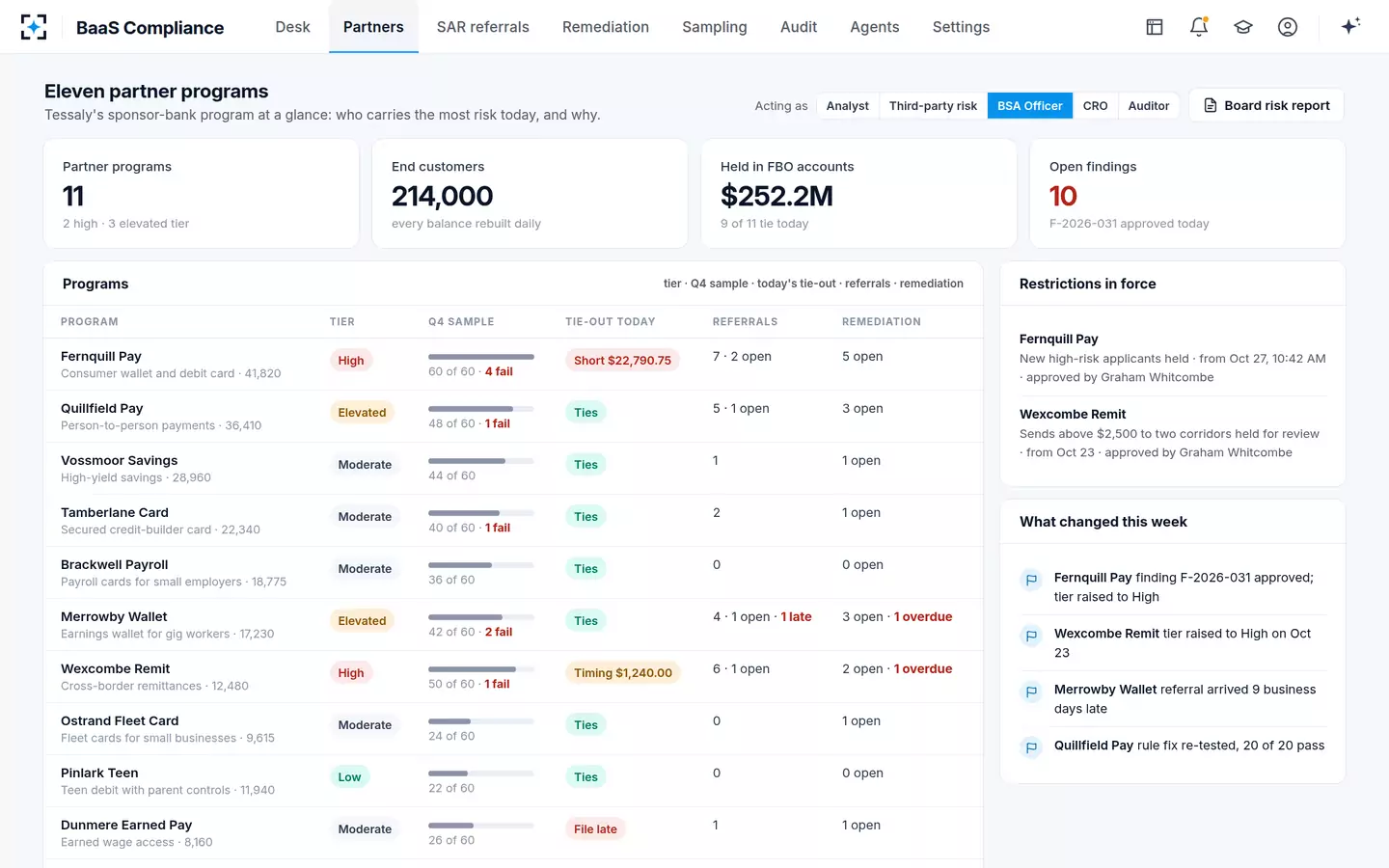Click the 4 fail sample result
This screenshot has width=1389, height=868.
(499, 371)
